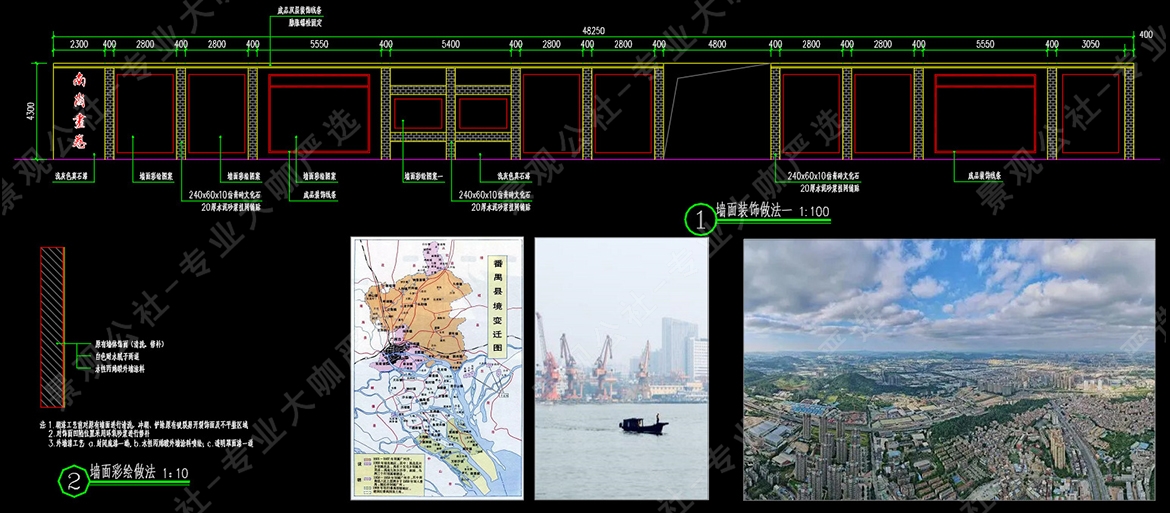Screen dimensions: 1170x513
Task: Select the 墙面装饰做法一 1:100 drawing title
Action: pos(772,211)
